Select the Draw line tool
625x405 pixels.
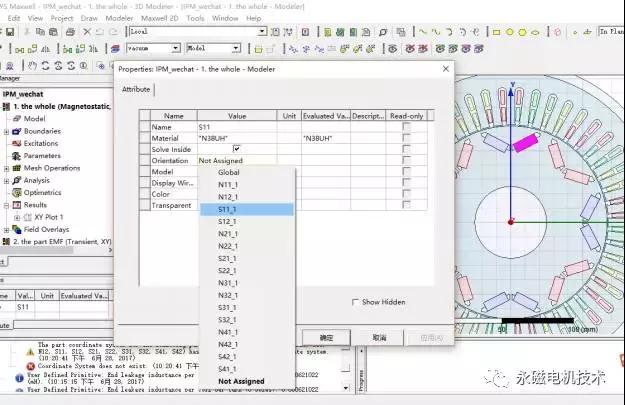pyautogui.click(x=423, y=32)
